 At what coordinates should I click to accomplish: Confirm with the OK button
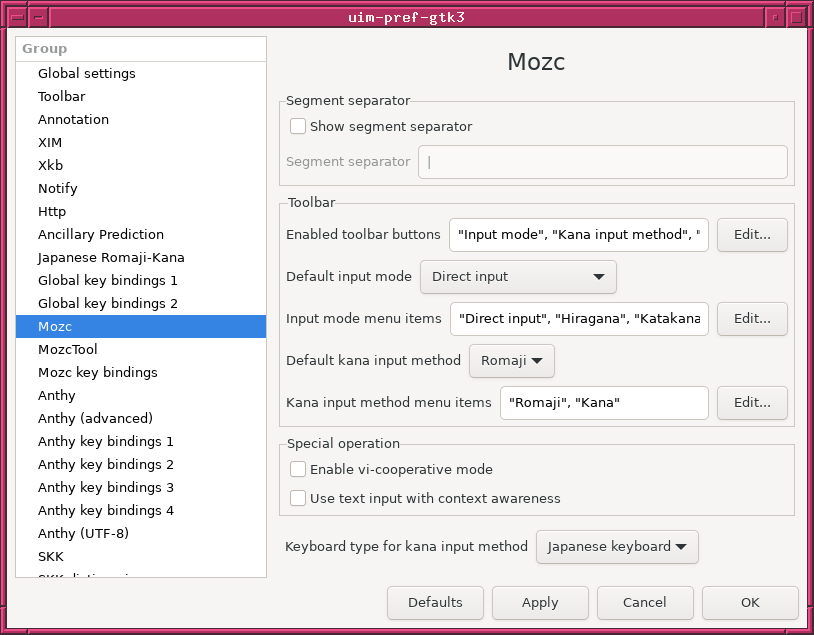750,602
